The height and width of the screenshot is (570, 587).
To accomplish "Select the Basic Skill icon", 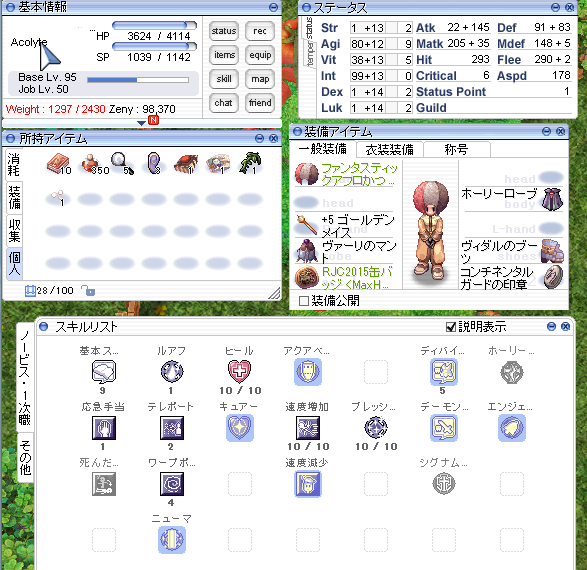I will [x=104, y=372].
